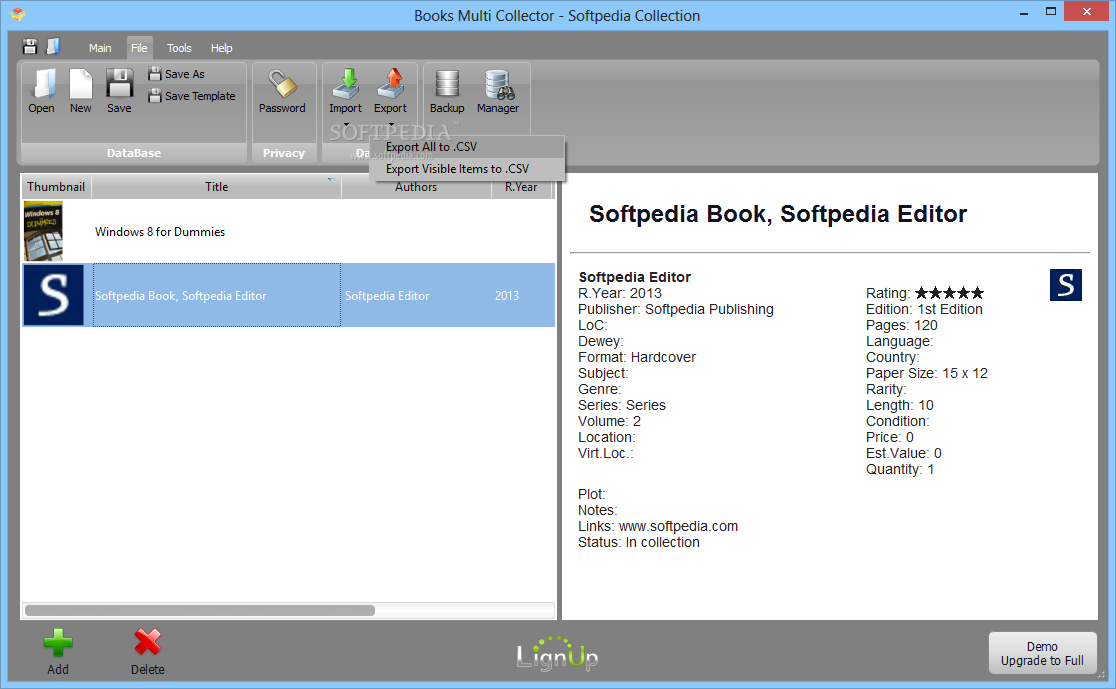The image size is (1116, 689).
Task: Select the Windows 8 for Dummies row
Action: pyautogui.click(x=288, y=231)
